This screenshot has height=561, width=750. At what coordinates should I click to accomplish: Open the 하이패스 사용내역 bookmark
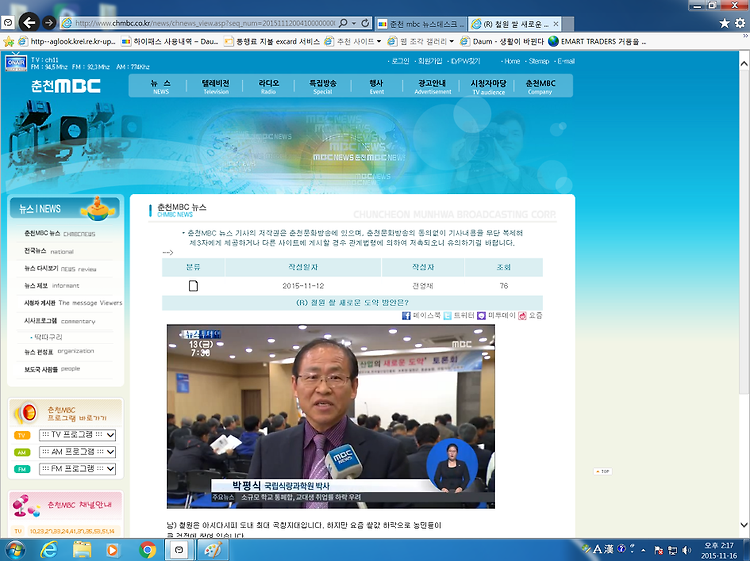[x=171, y=42]
